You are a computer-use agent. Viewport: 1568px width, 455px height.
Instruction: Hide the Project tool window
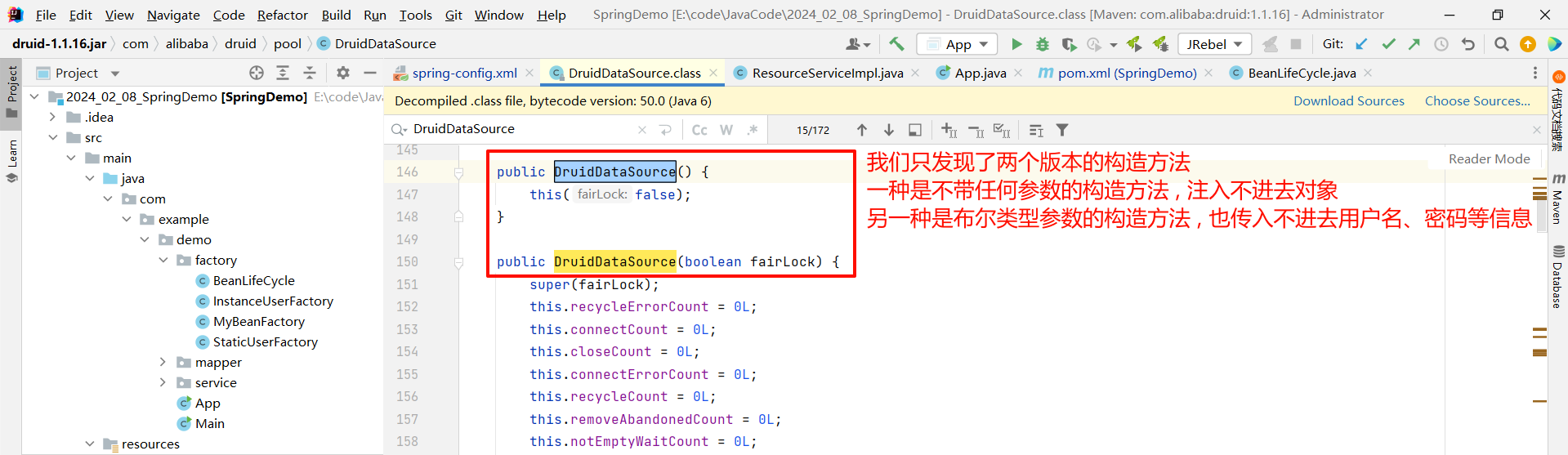(369, 73)
